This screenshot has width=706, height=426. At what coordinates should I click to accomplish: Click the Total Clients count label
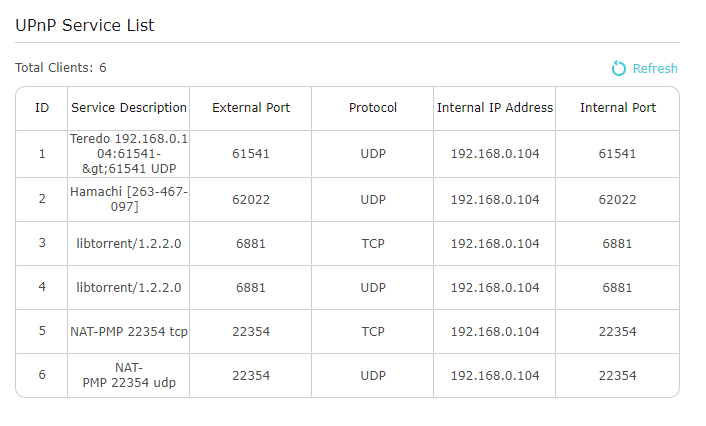[x=61, y=68]
